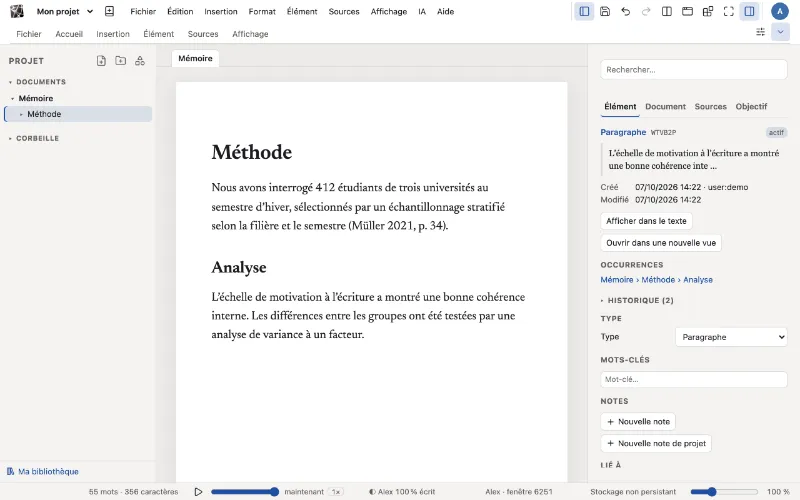This screenshot has width=800, height=500.
Task: Select Méthode in the project tree
Action: click(78, 114)
